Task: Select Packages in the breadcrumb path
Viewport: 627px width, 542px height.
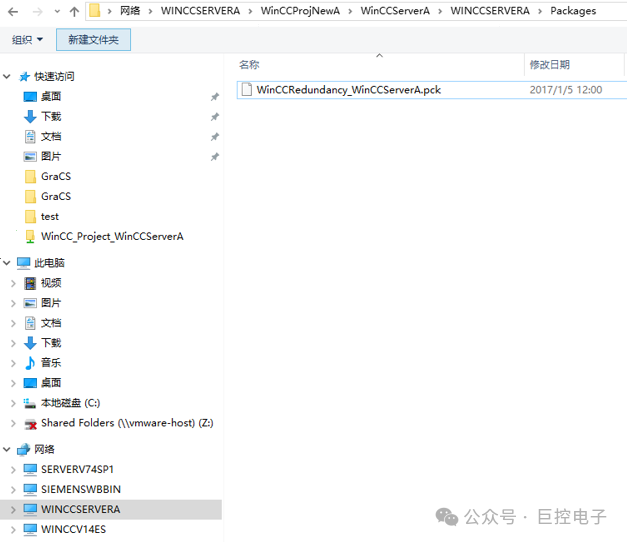Action: tap(573, 11)
